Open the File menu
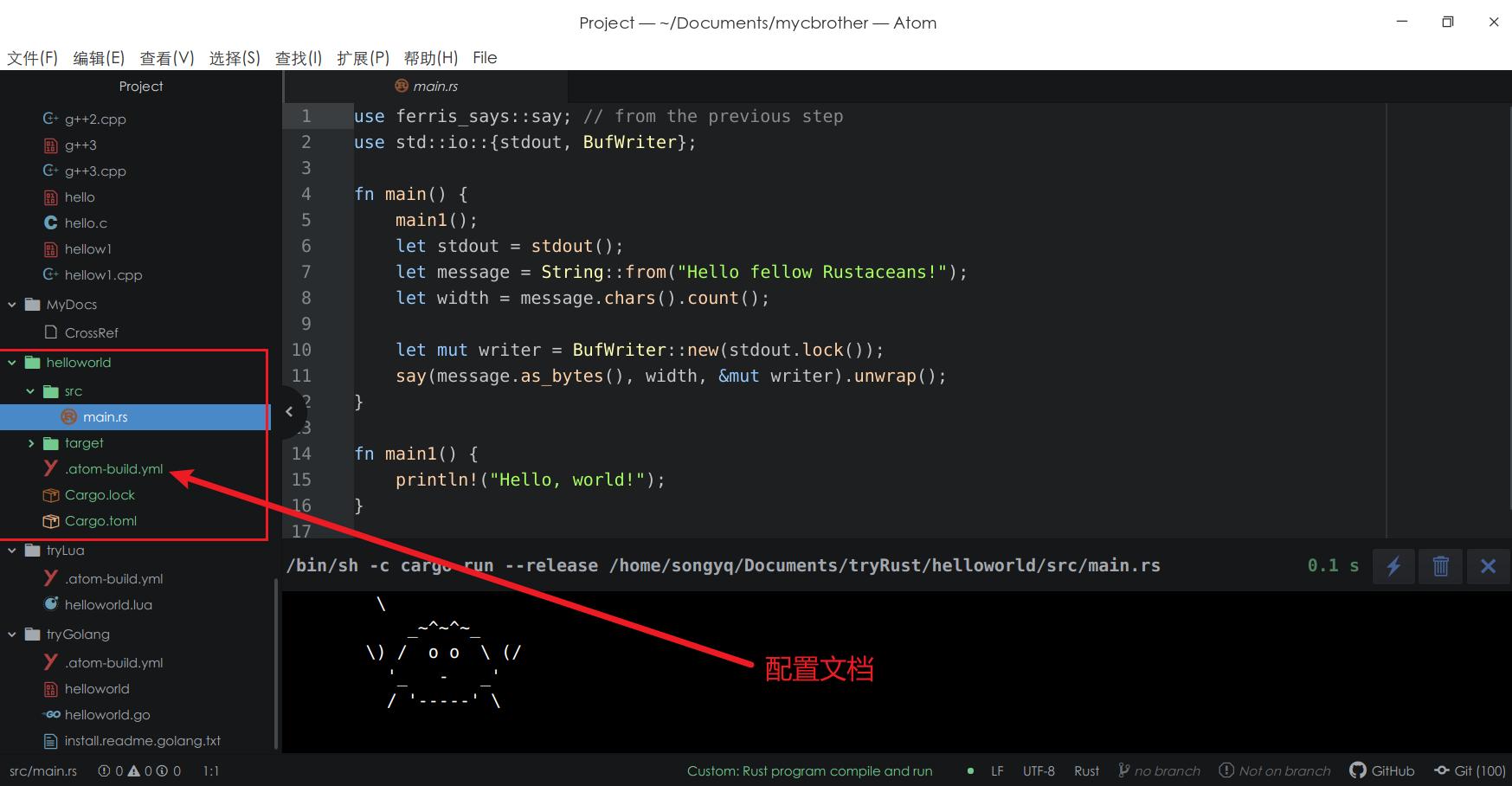 coord(485,58)
